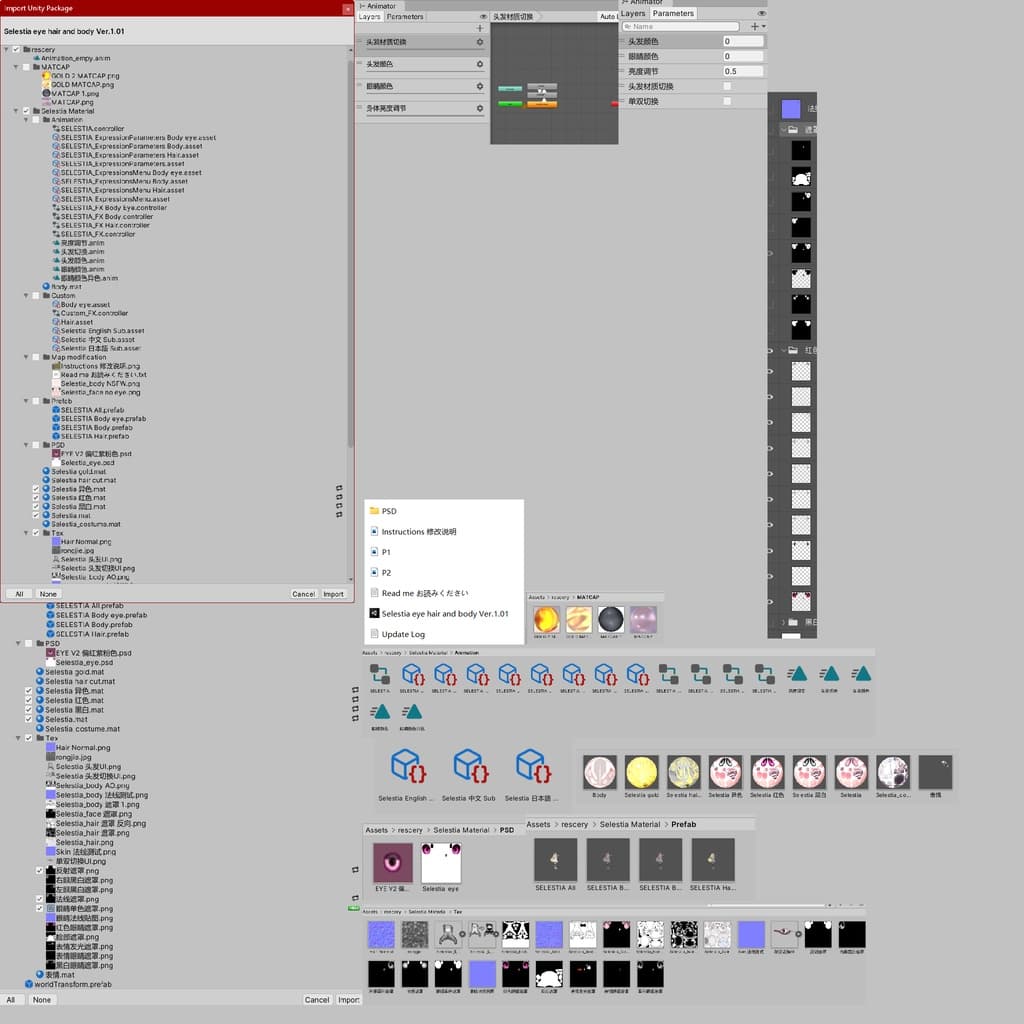Select the Selestia 中文 Sub asset icon

(x=471, y=766)
